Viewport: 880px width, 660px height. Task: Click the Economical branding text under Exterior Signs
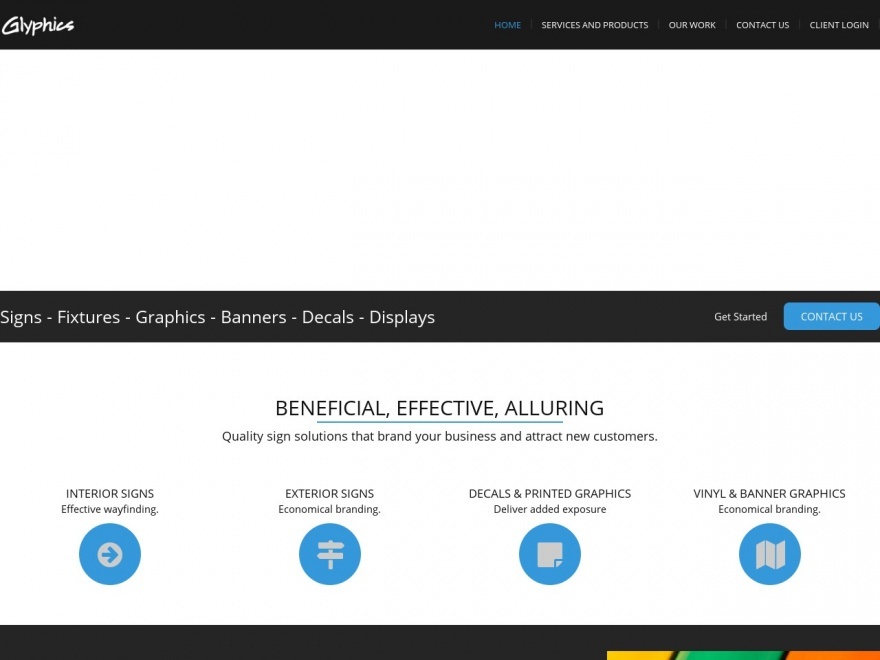pyautogui.click(x=329, y=509)
